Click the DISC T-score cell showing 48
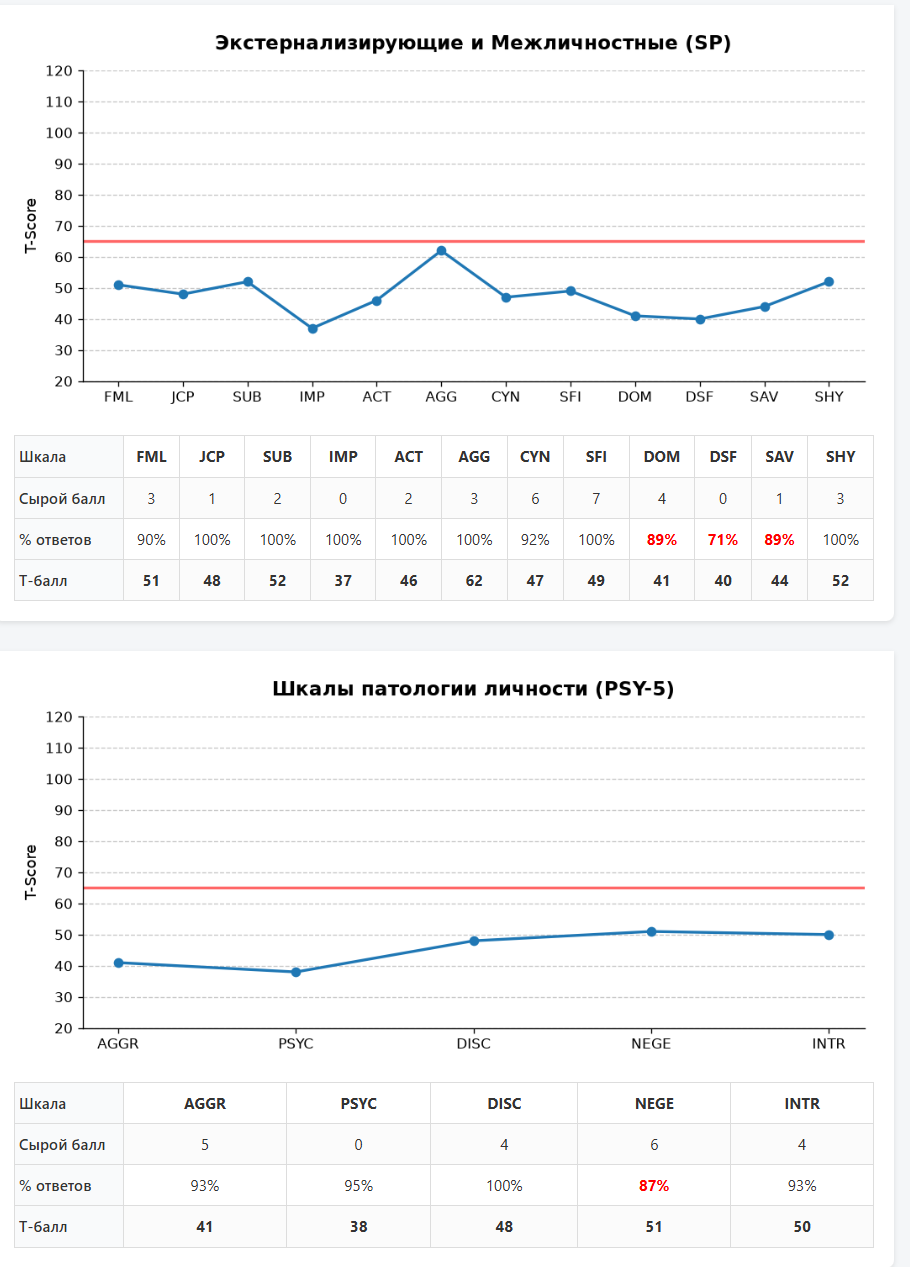This screenshot has width=910, height=1267. pos(504,1227)
